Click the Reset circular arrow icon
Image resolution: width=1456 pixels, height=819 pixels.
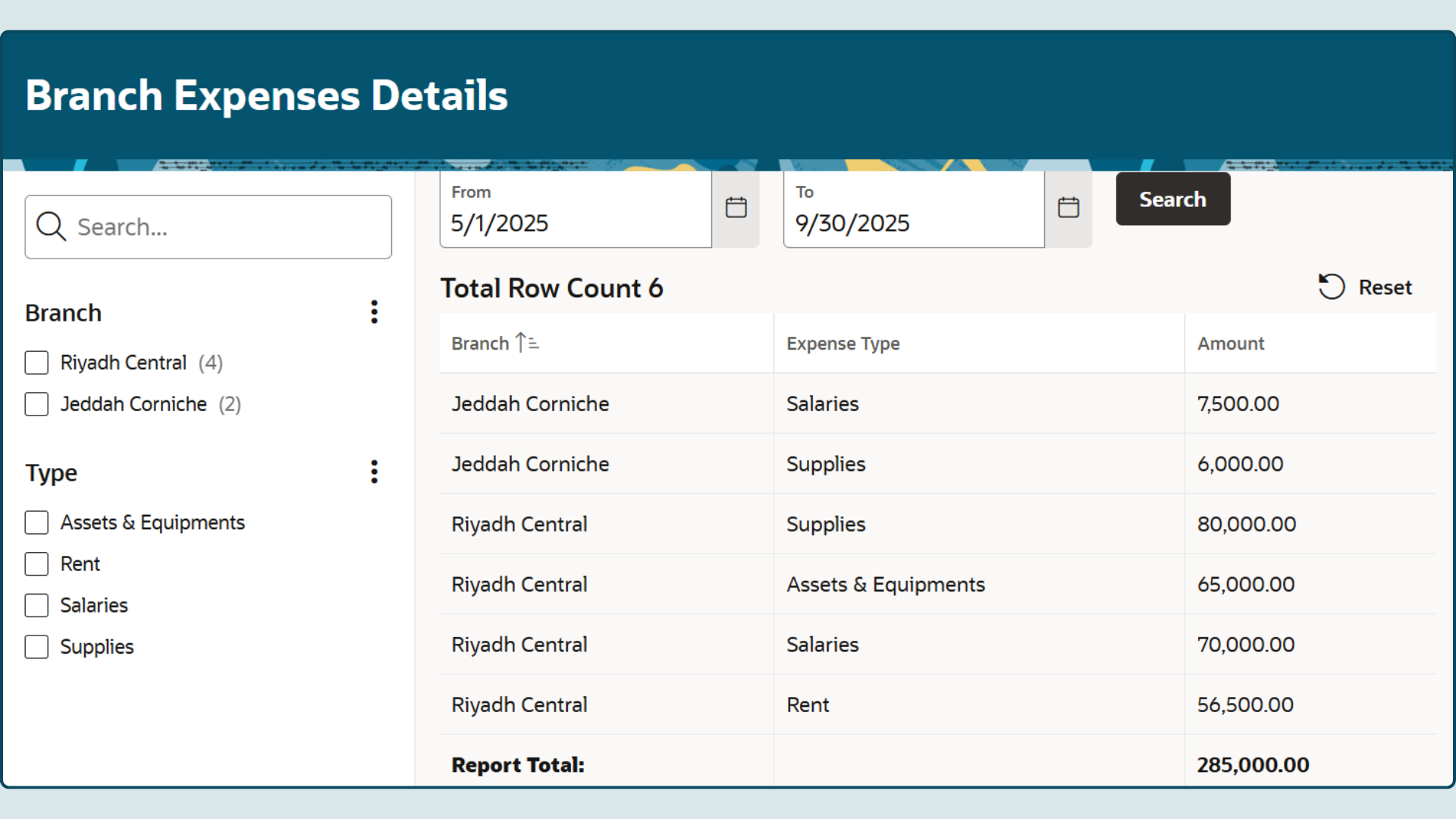coord(1331,287)
